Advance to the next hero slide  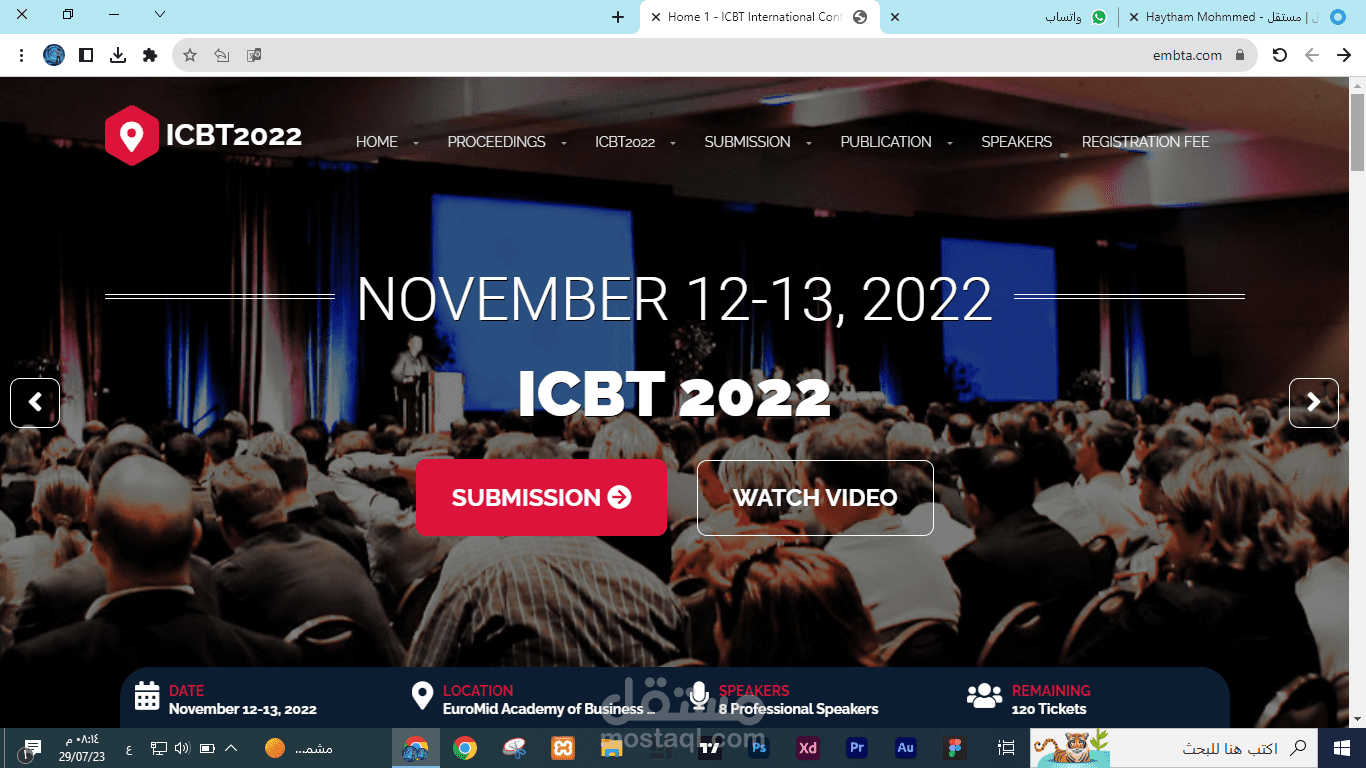(x=1314, y=403)
